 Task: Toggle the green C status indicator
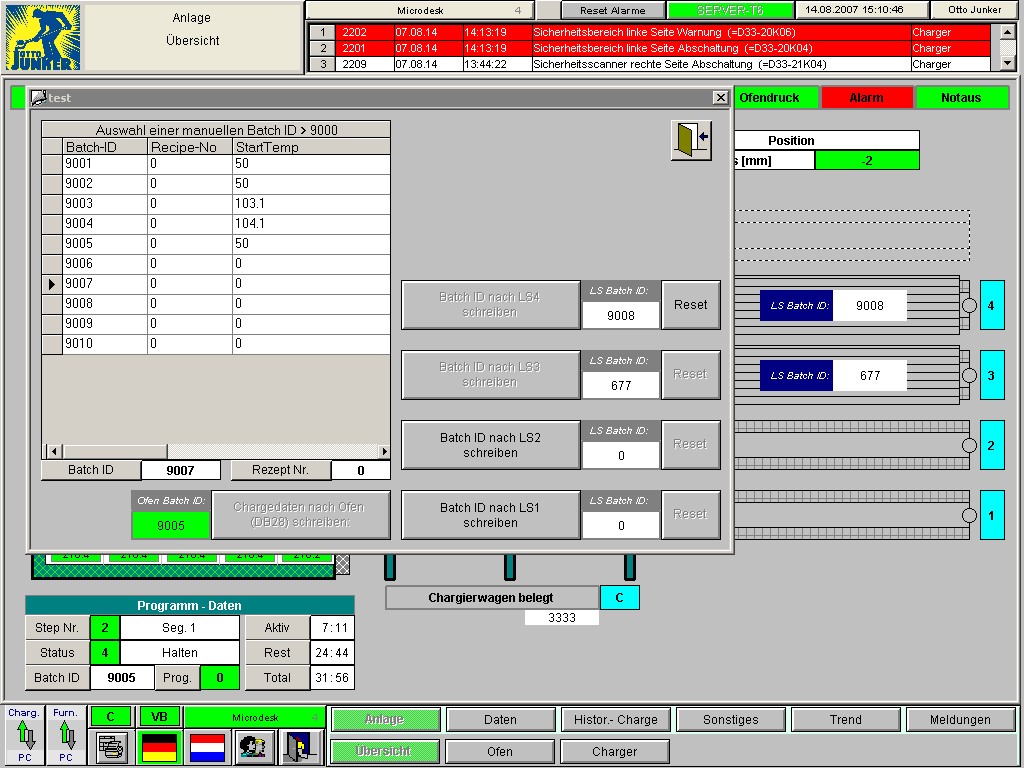[x=111, y=717]
